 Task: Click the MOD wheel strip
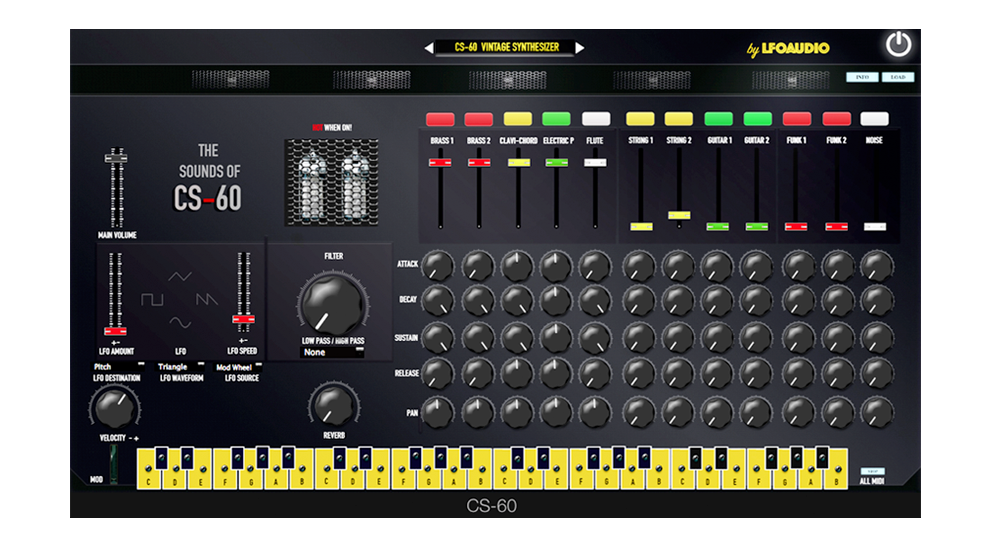114,464
